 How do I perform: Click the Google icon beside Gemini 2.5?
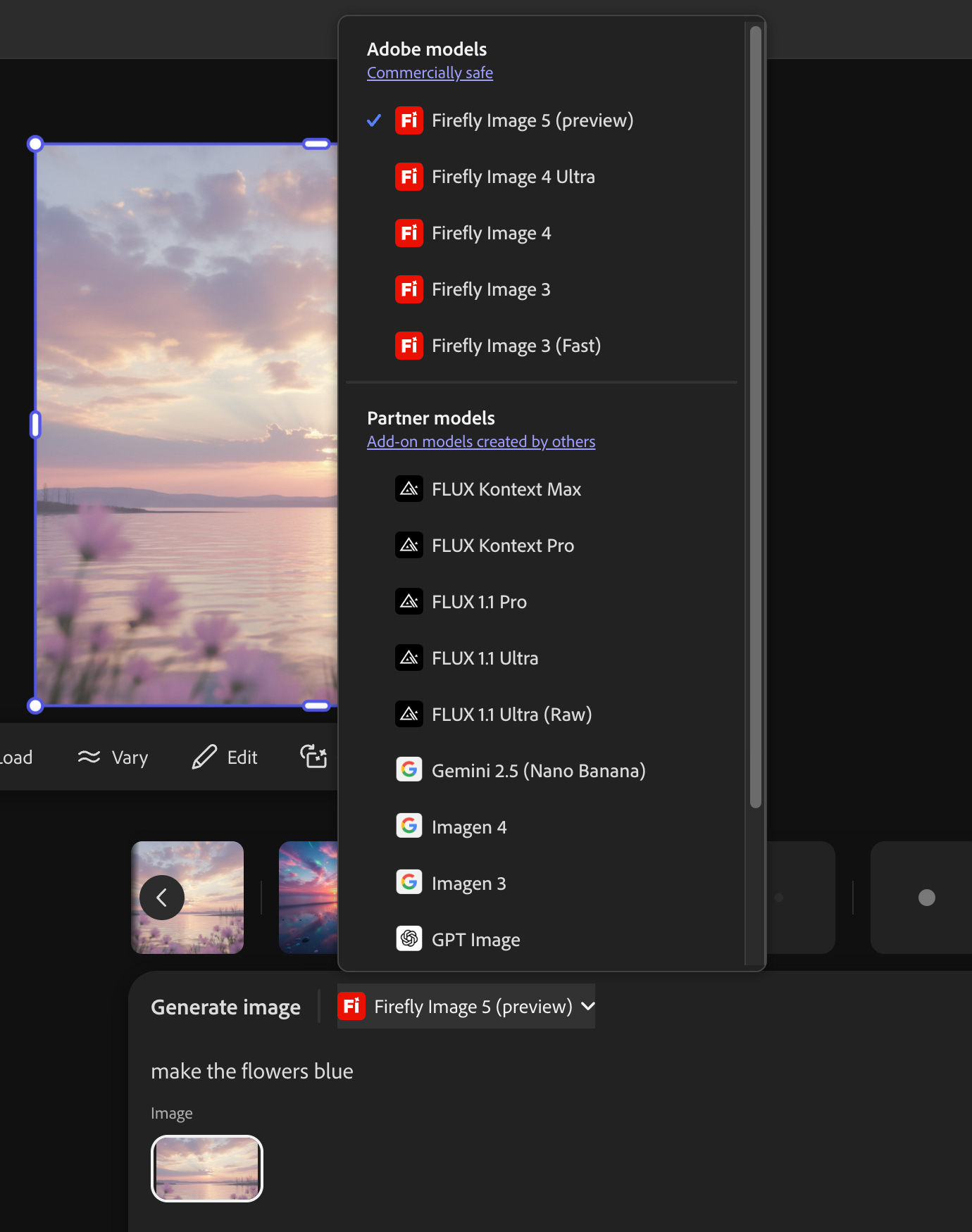(x=409, y=769)
